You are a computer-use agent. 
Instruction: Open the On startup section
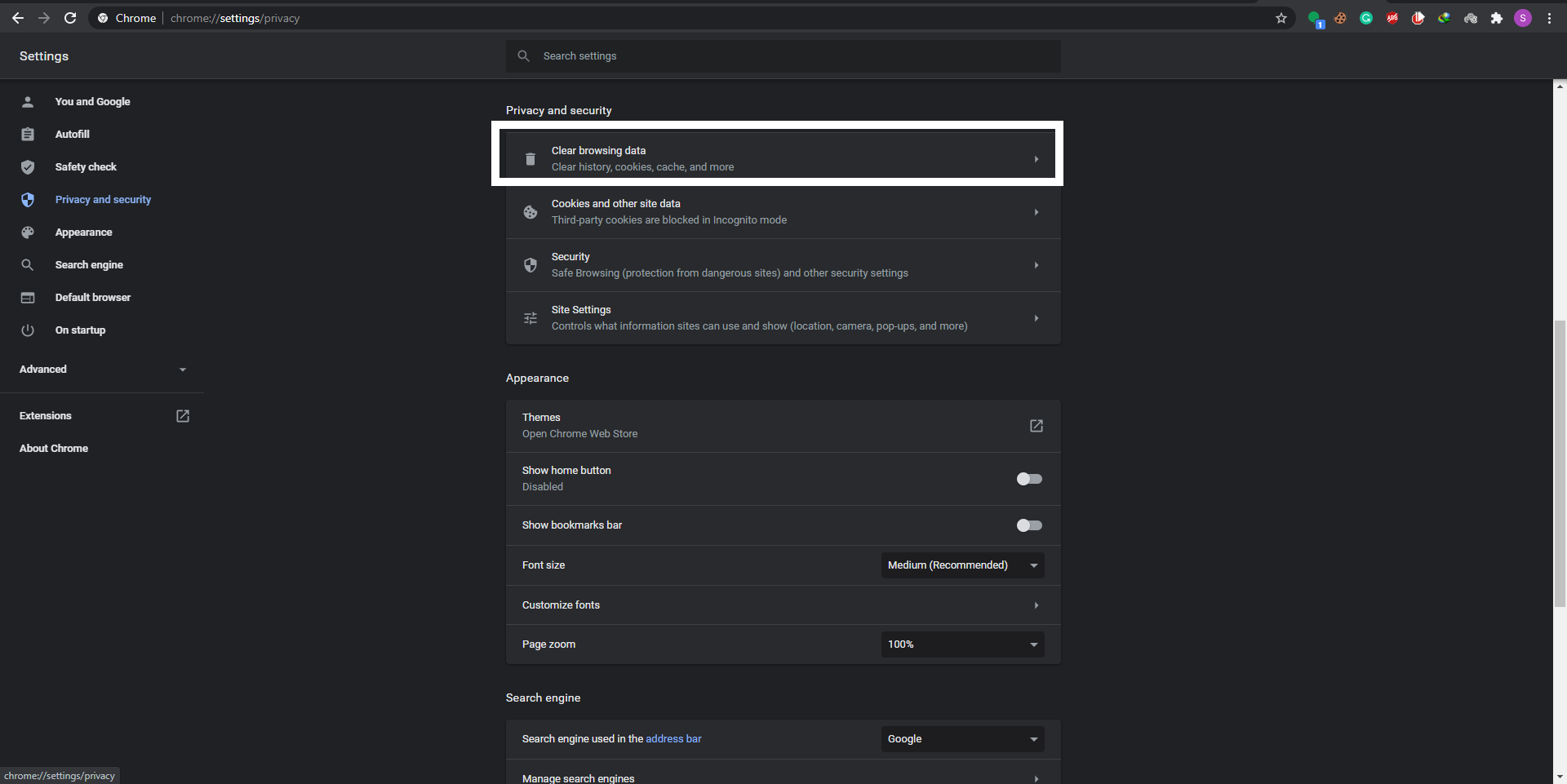pos(80,330)
